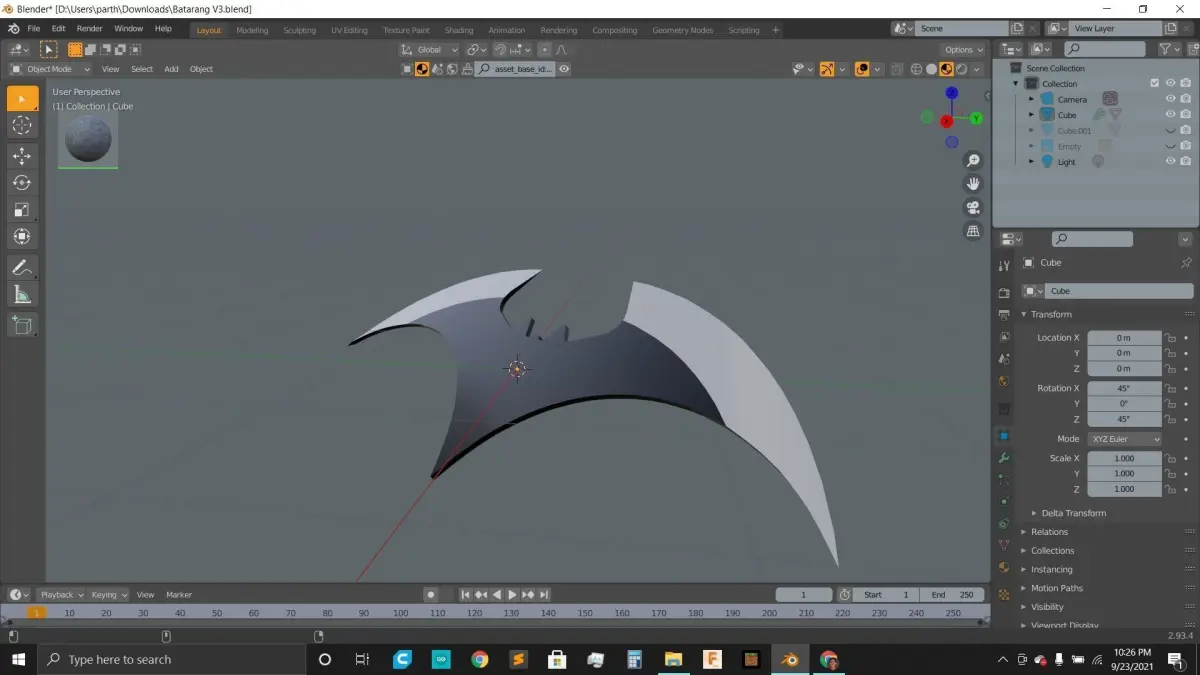
Task: Switch to the Sculpting workspace tab
Action: coord(299,30)
